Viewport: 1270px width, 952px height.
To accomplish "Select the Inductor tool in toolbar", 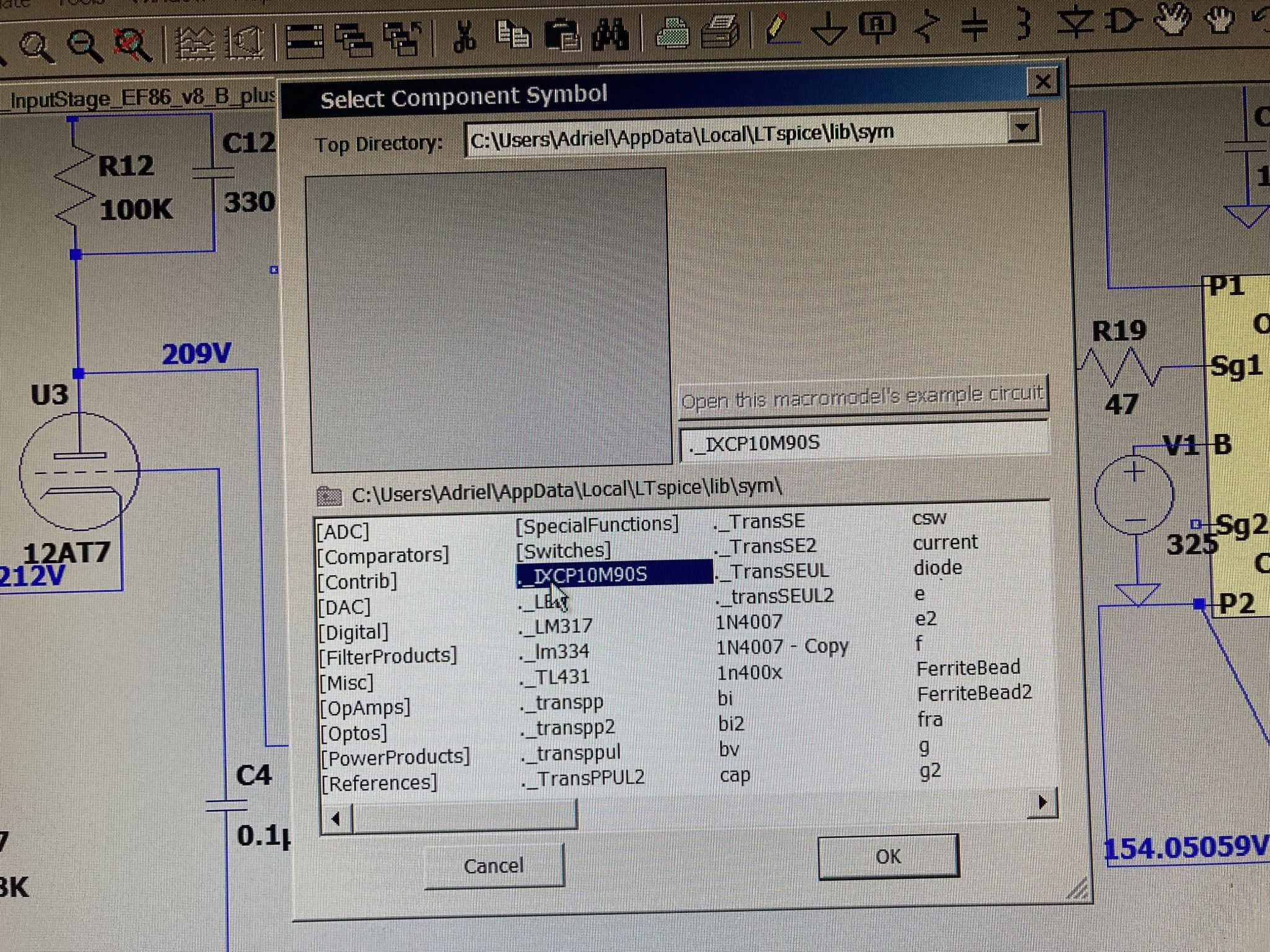I will click(1024, 25).
